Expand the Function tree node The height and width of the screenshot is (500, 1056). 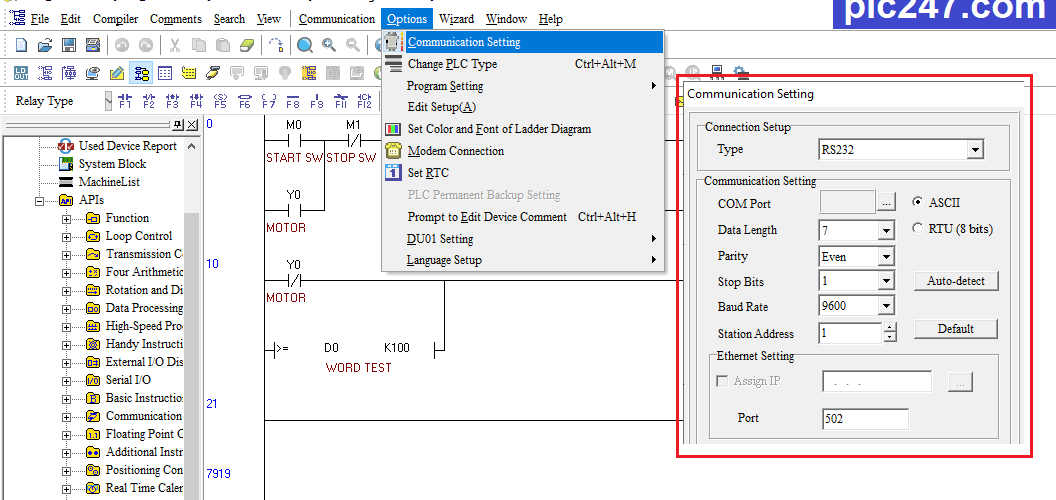click(x=67, y=219)
